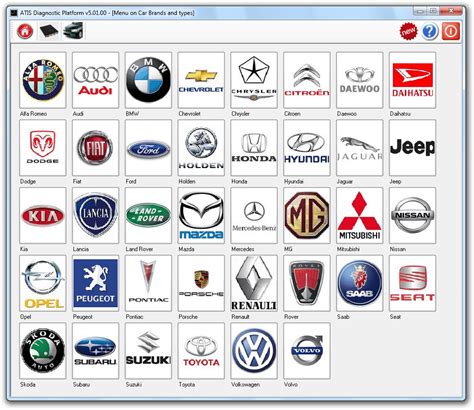Open the Pontiac brand logo
The image size is (474, 410).
tap(148, 283)
